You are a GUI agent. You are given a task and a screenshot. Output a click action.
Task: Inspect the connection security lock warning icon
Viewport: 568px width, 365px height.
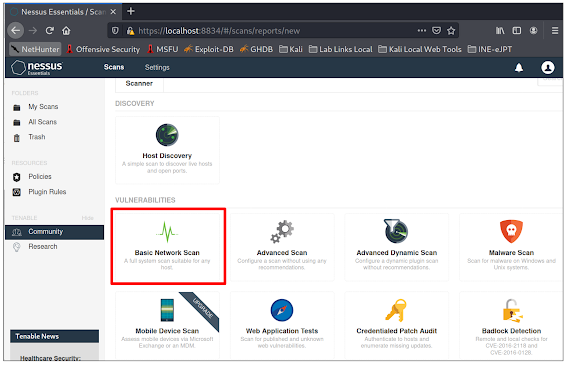[130, 31]
